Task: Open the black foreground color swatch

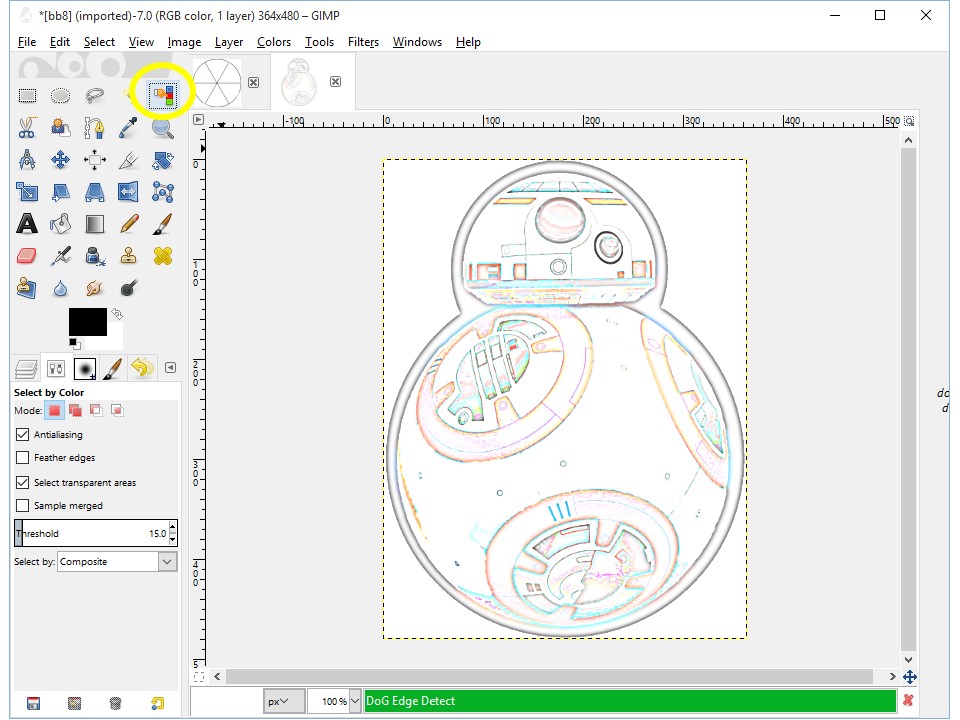Action: pos(88,322)
